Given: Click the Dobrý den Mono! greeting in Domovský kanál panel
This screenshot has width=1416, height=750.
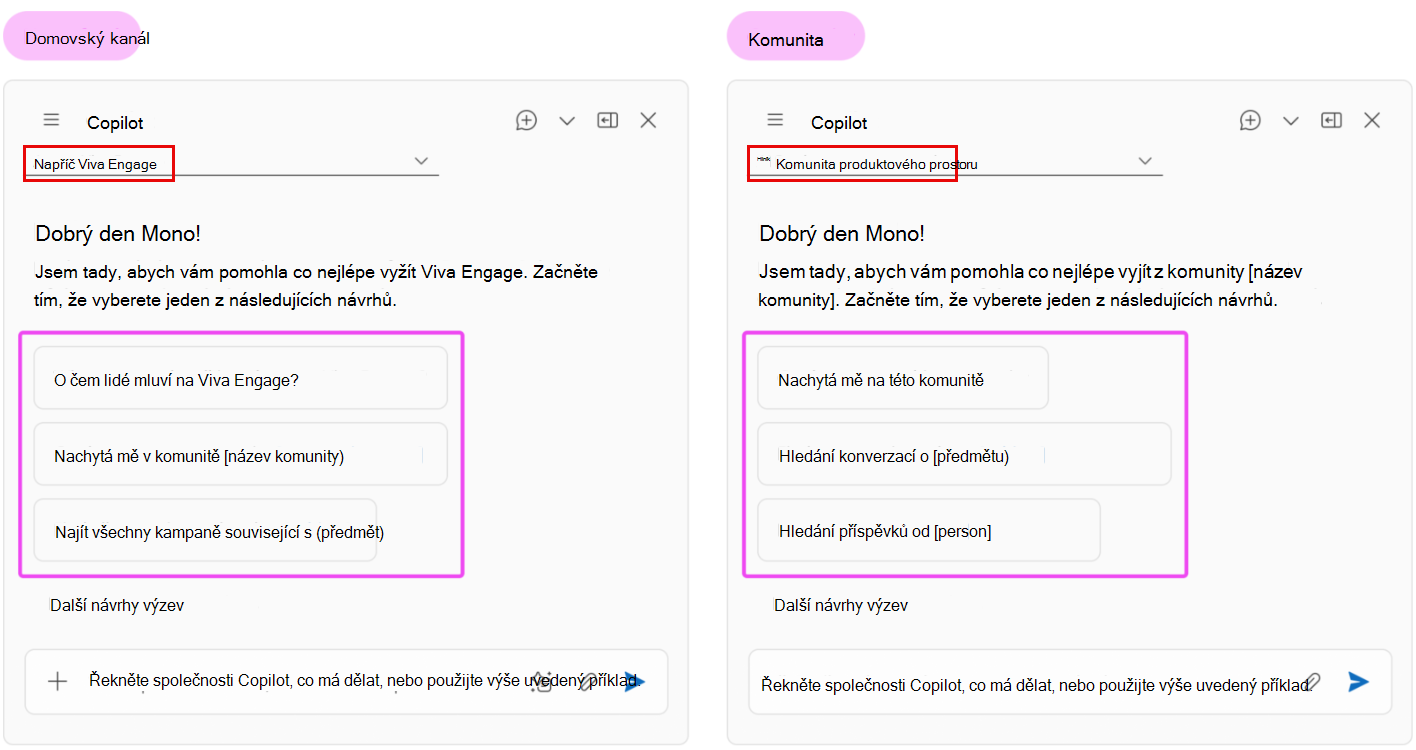Looking at the screenshot, I should click(118, 234).
